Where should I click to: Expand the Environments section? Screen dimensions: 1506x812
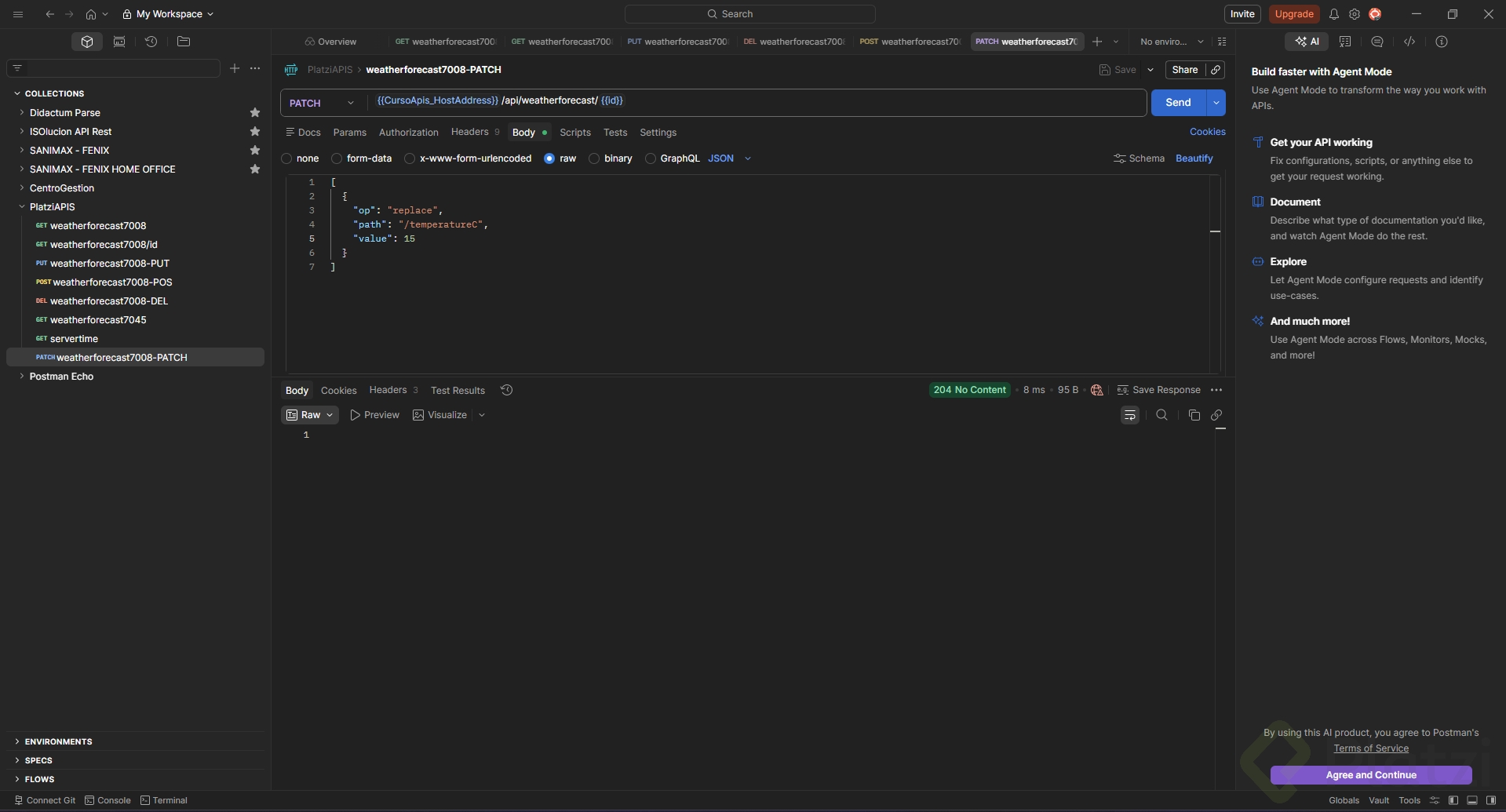[x=53, y=741]
